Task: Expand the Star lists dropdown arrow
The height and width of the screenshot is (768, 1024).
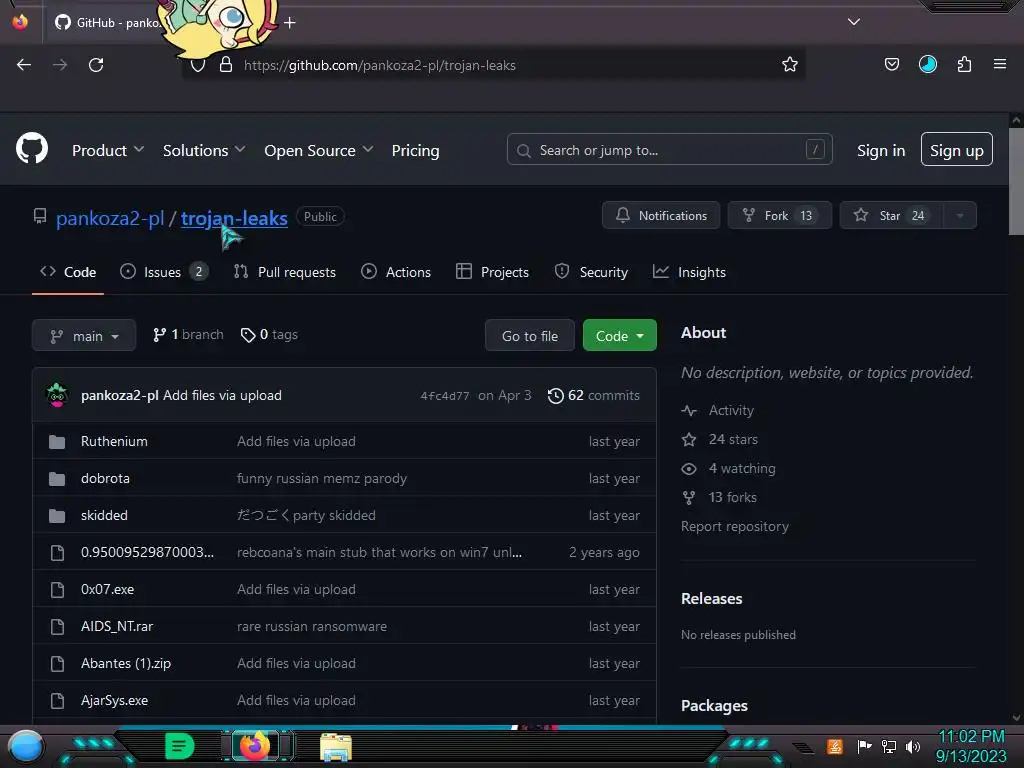Action: (x=960, y=216)
